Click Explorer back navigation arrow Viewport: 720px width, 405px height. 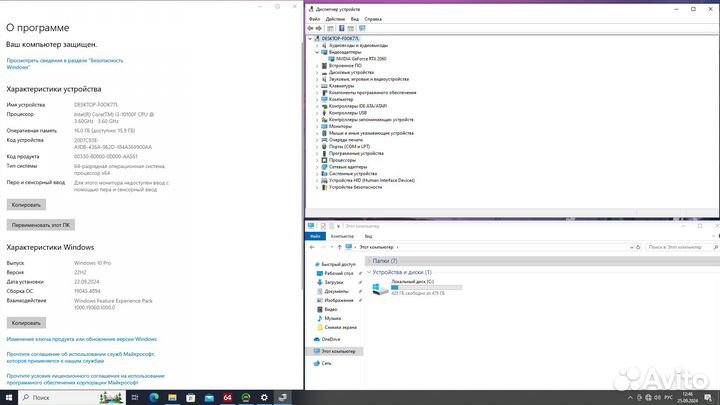[312, 247]
